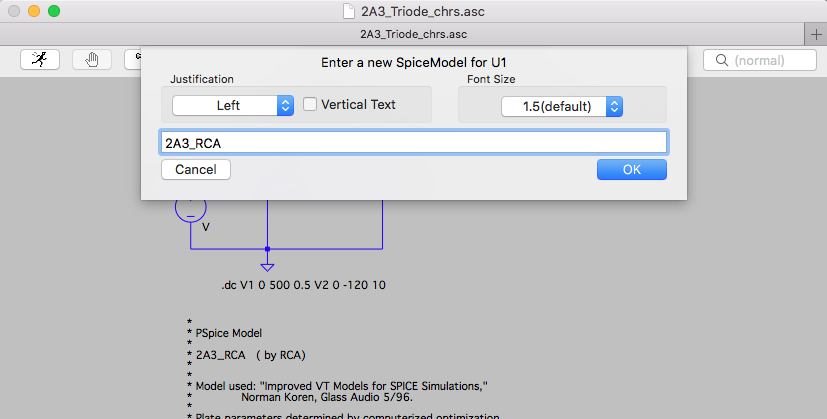The width and height of the screenshot is (827, 419).
Task: Open the Justification dropdown showing Left
Action: click(233, 106)
